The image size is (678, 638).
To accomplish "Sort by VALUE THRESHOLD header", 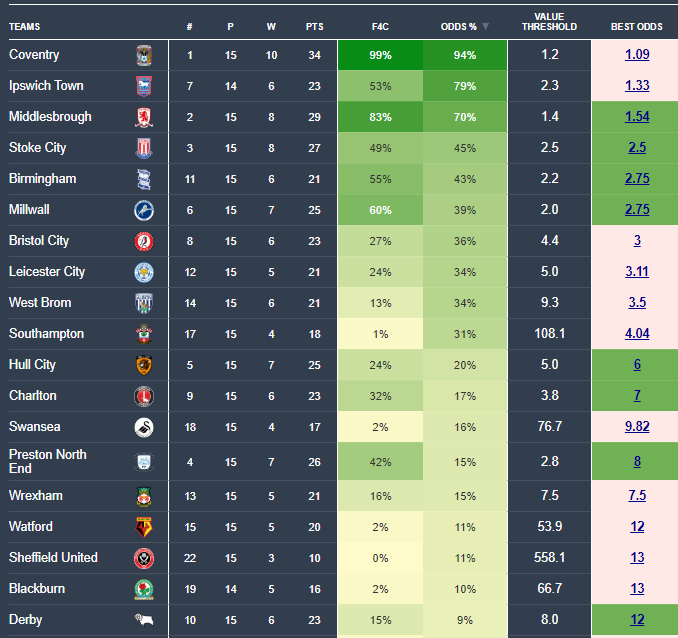I will click(549, 22).
